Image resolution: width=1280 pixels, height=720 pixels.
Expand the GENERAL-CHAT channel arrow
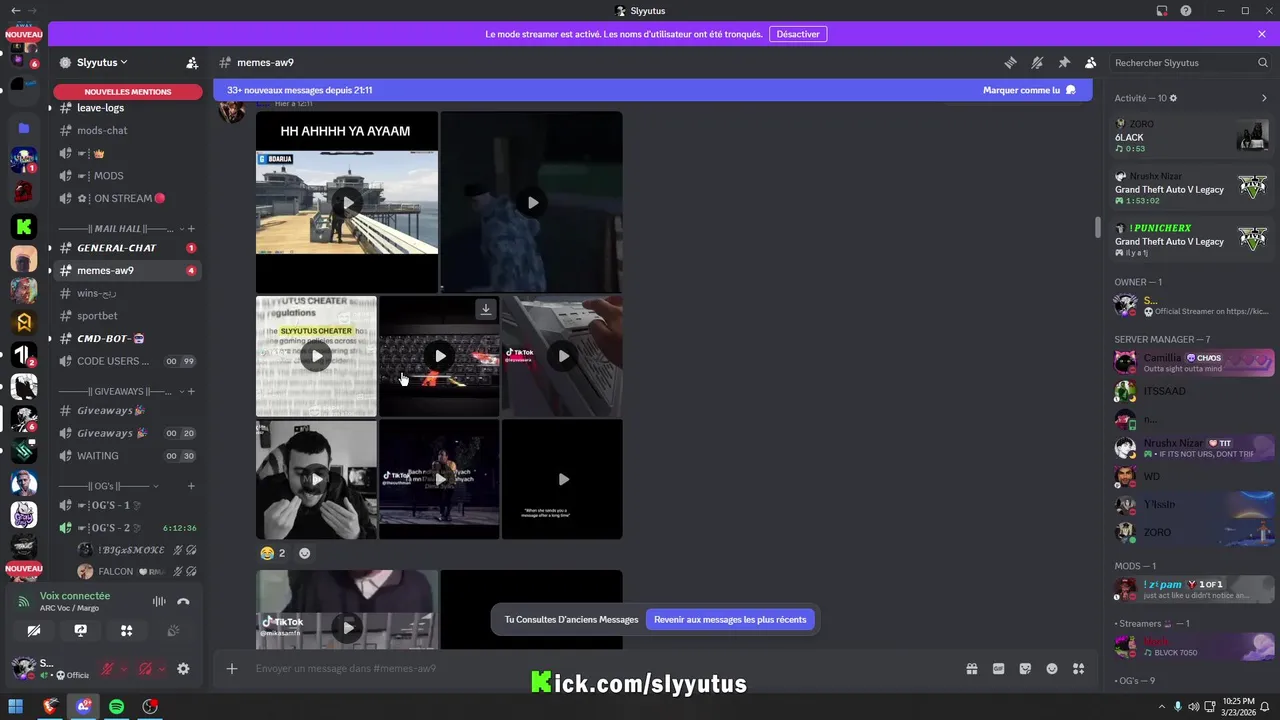pyautogui.click(x=50, y=248)
